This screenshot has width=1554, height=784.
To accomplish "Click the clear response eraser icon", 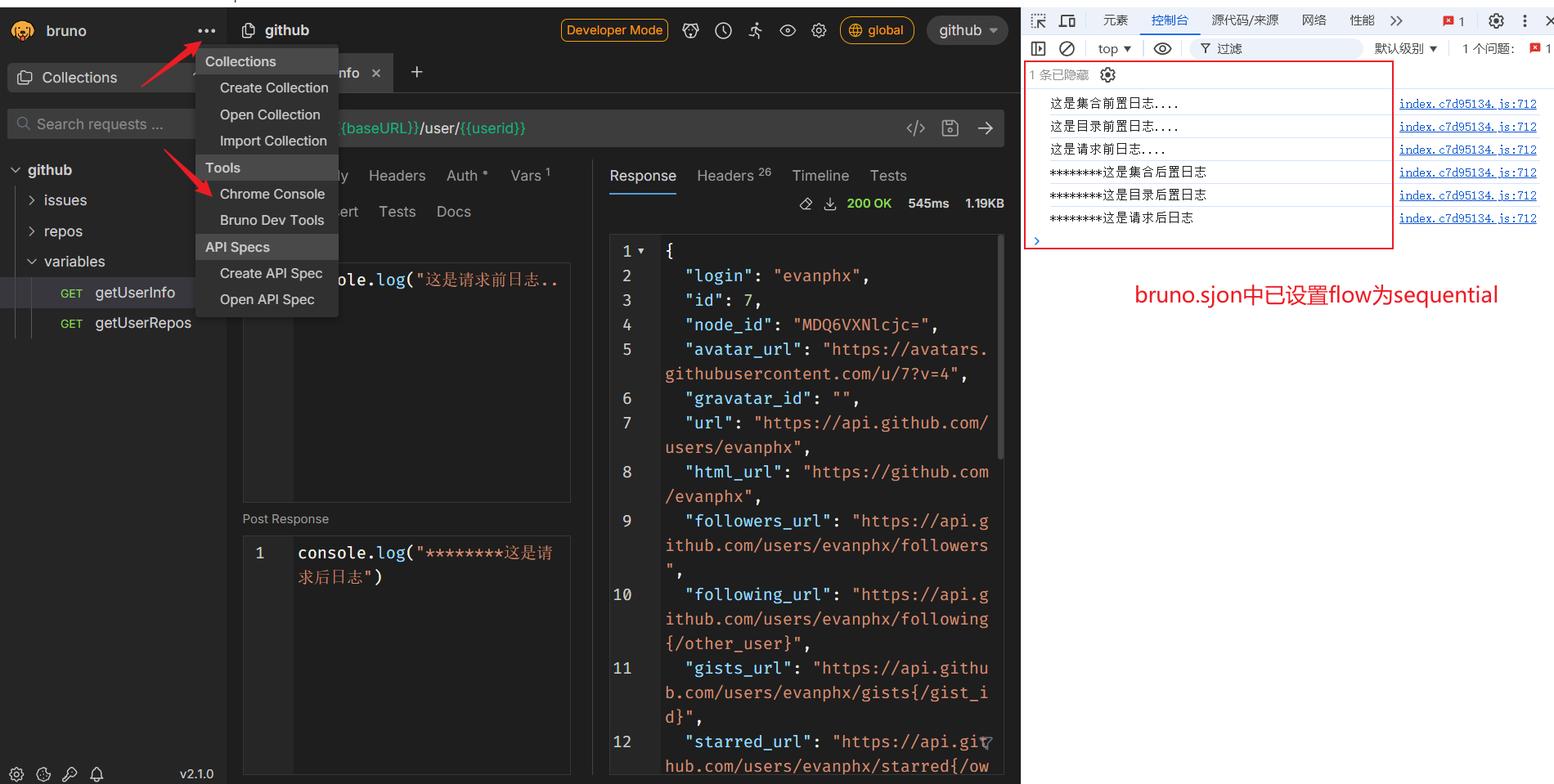I will tap(806, 204).
